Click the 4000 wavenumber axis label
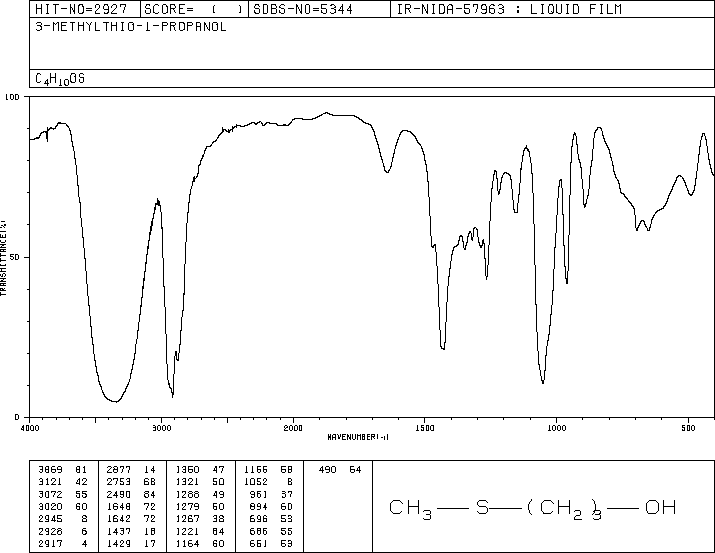The height and width of the screenshot is (553, 715). (30, 428)
